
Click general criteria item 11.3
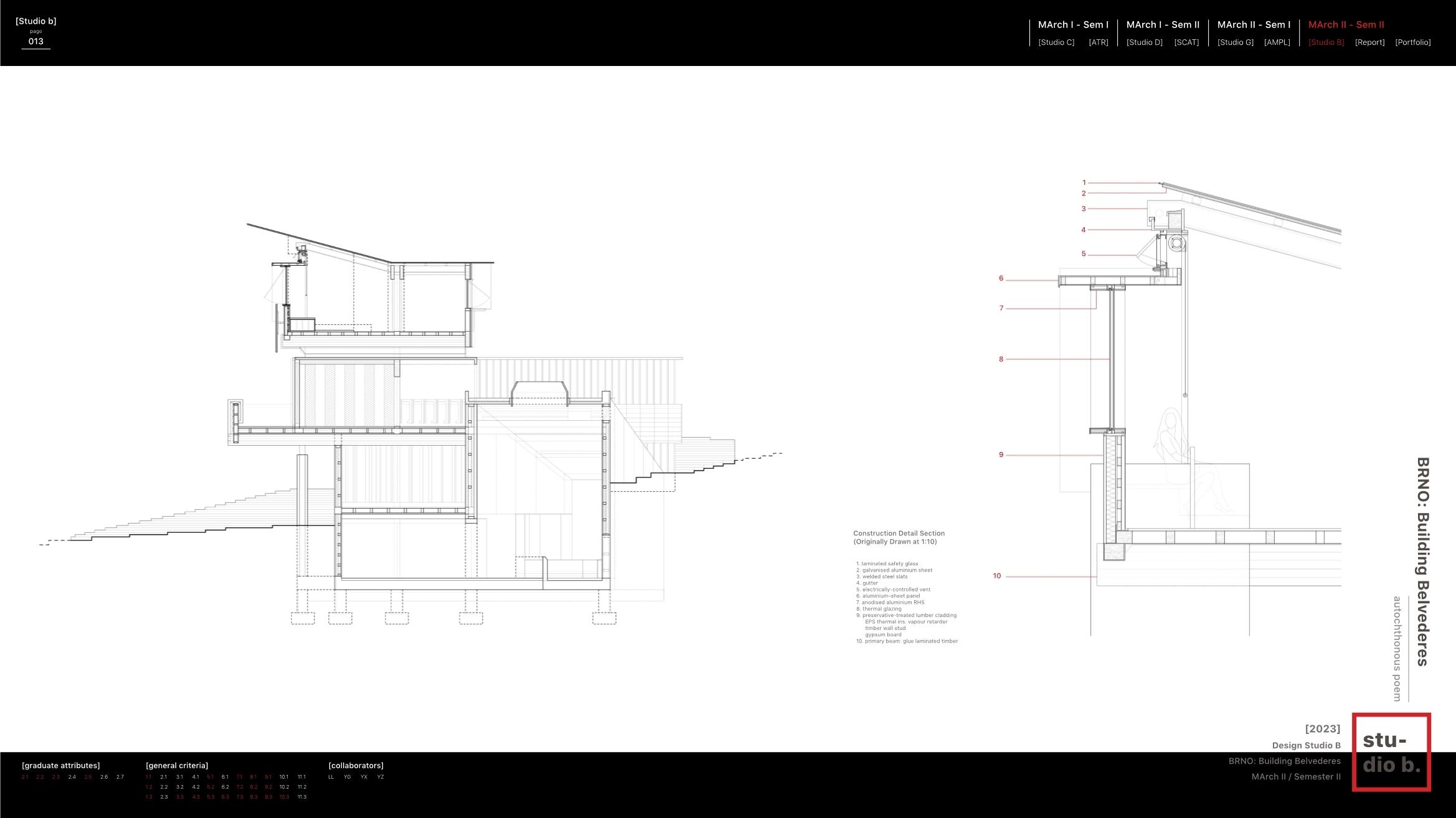pos(301,797)
